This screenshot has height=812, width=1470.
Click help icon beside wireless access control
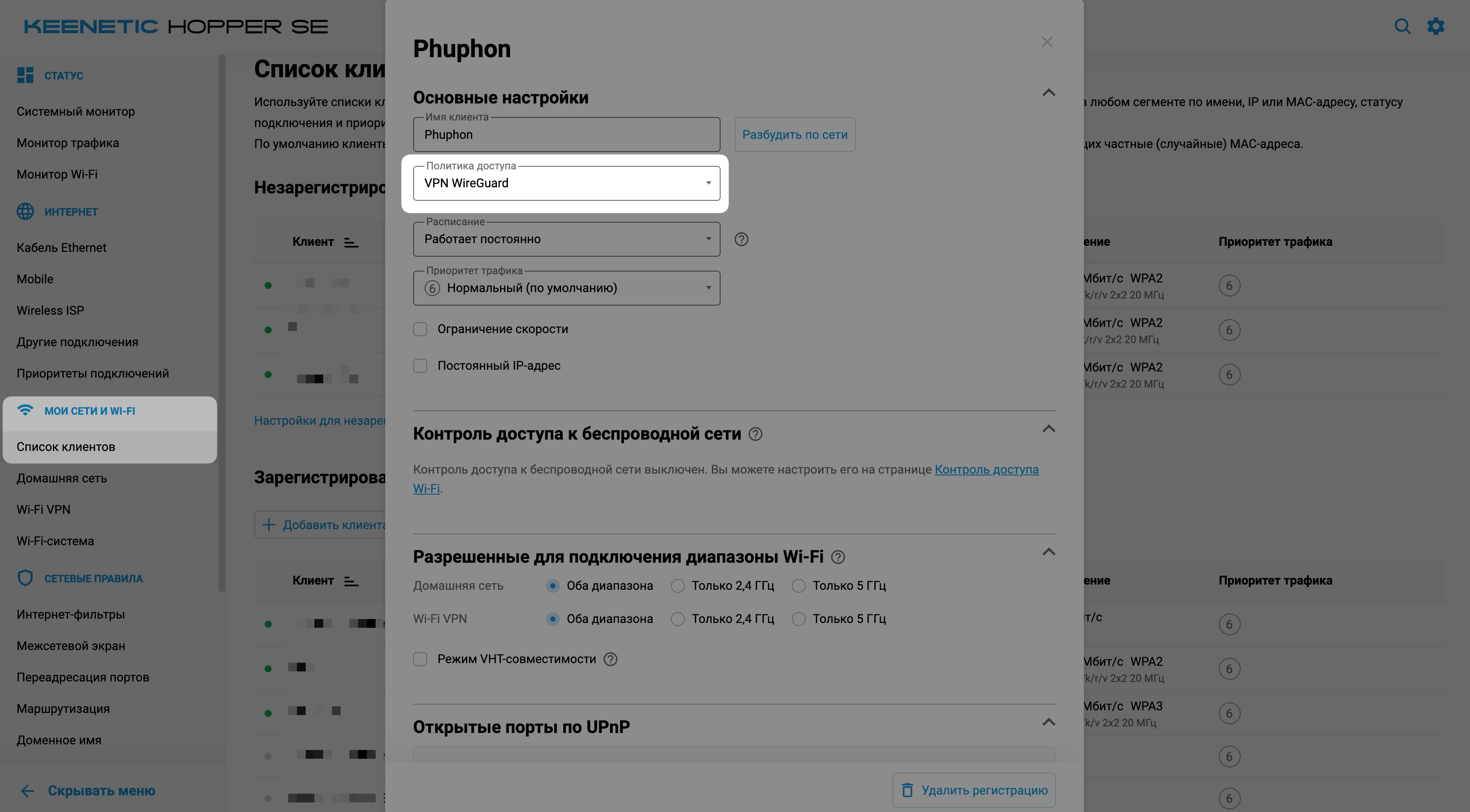click(x=756, y=434)
